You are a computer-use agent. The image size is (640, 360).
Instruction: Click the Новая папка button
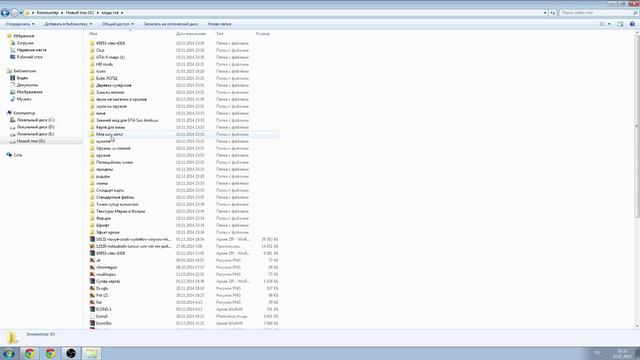point(219,24)
